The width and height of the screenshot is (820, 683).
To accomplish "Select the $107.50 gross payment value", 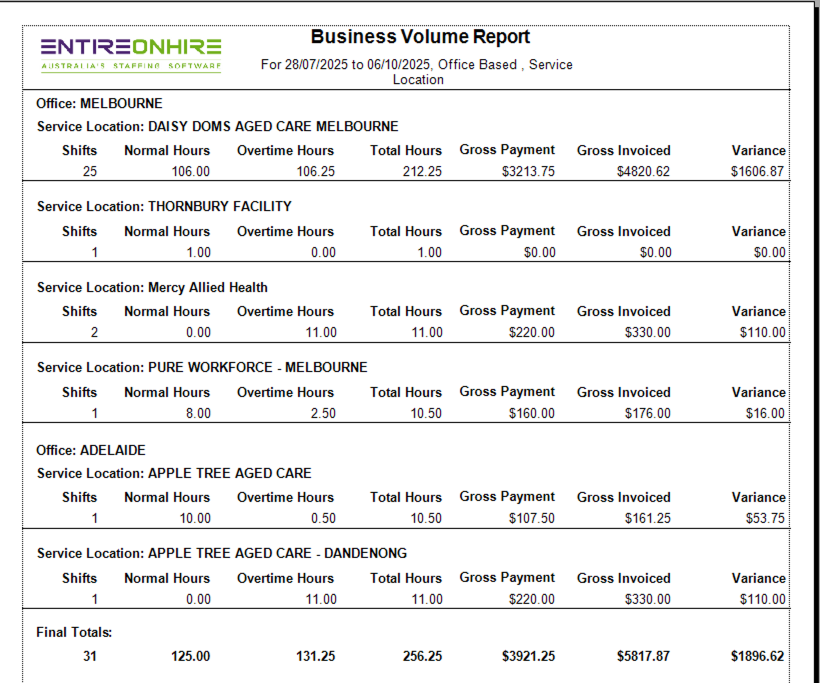I will (531, 518).
